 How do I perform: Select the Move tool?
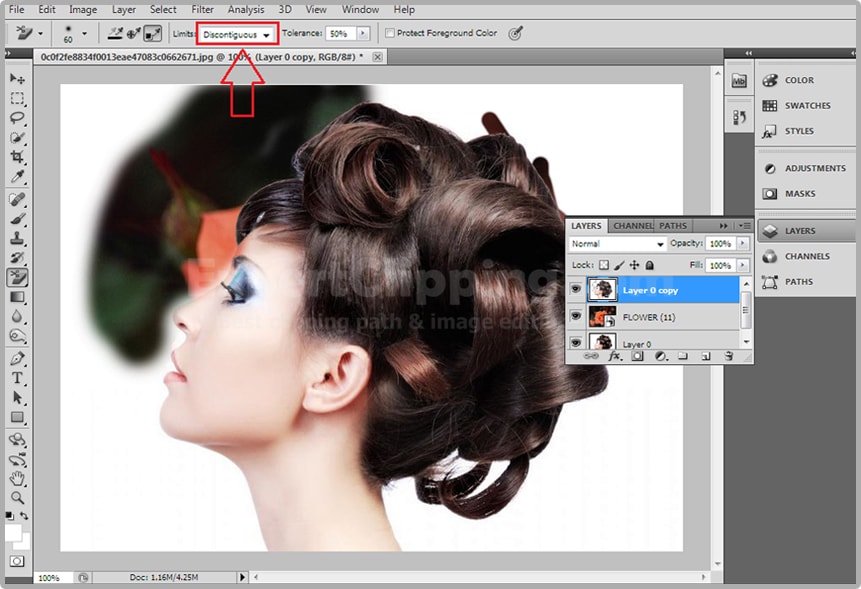coord(18,79)
